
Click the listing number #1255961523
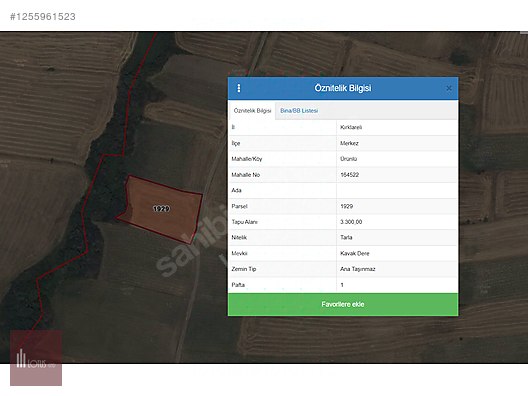[x=43, y=17]
